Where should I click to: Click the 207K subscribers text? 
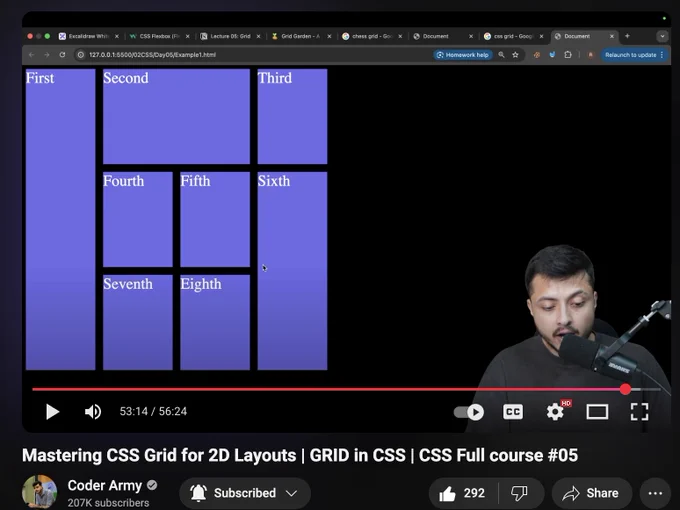click(x=108, y=503)
